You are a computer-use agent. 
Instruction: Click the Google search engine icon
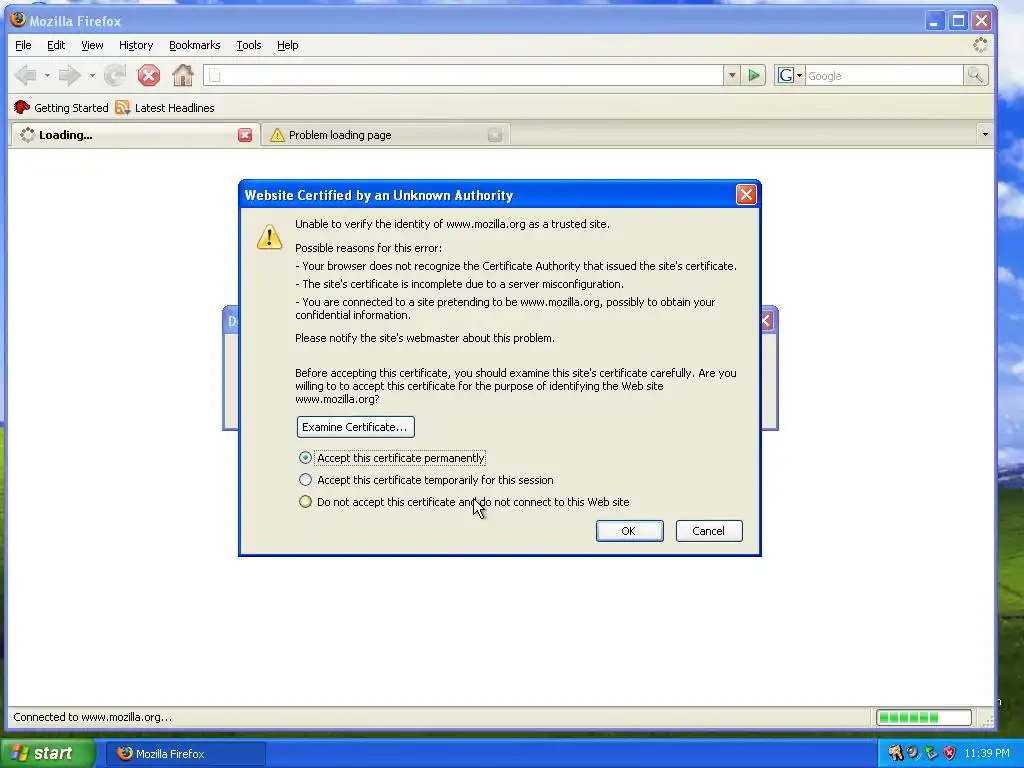(786, 76)
